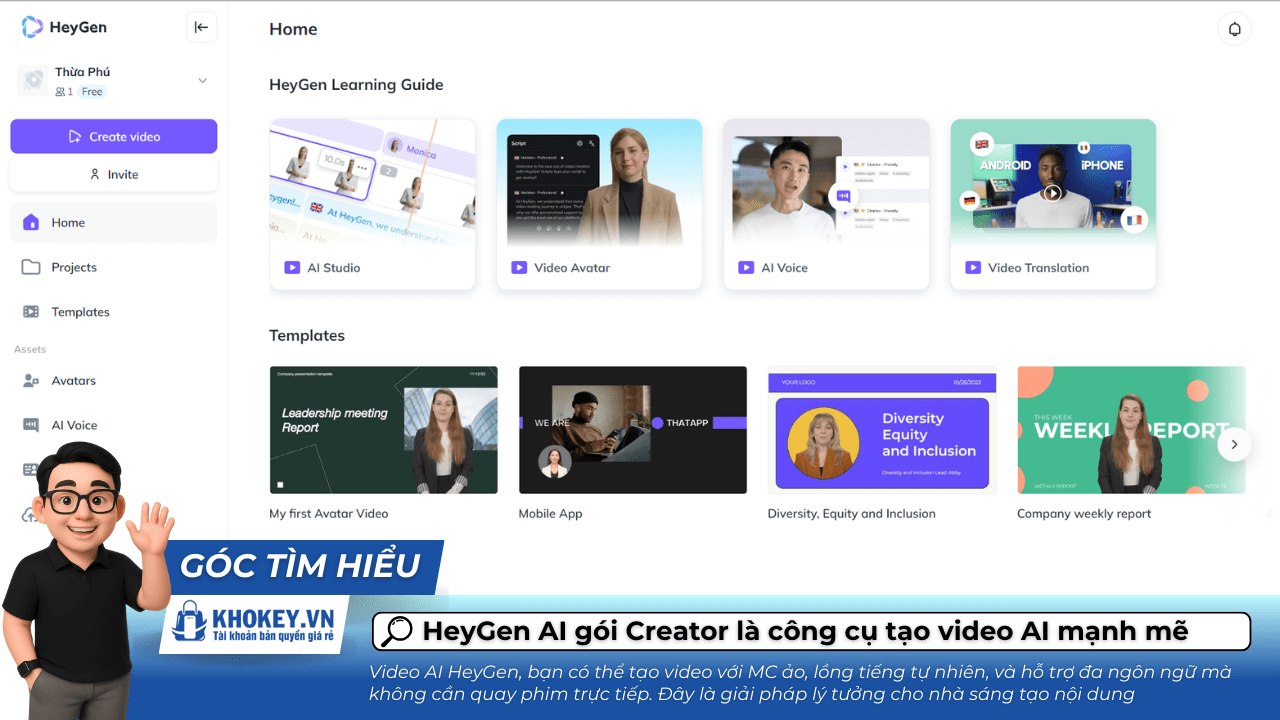Open the AI Studio learning guide card
Screen dimensions: 1280x720
372,205
